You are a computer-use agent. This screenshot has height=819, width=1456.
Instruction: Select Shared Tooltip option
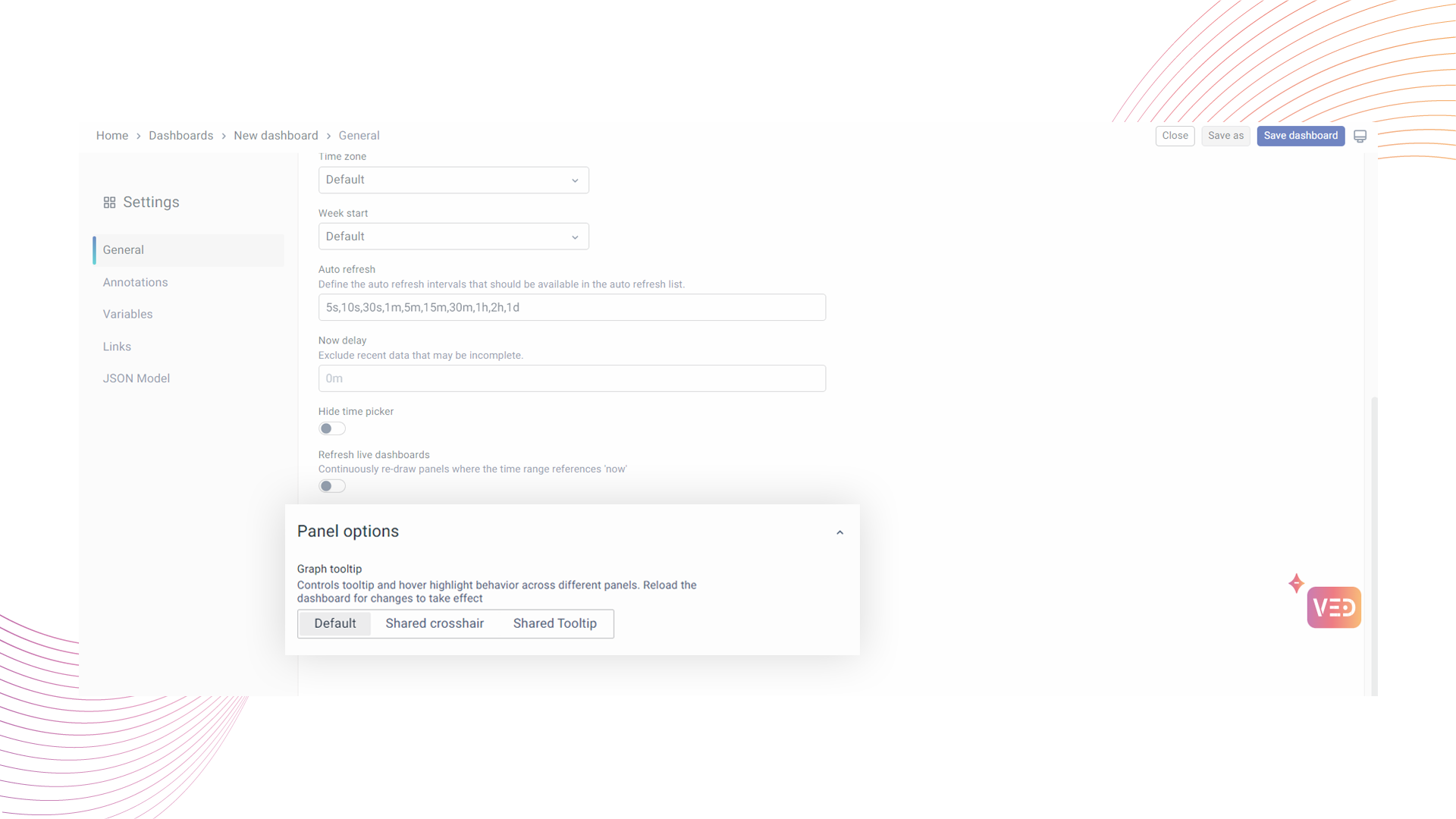(554, 623)
